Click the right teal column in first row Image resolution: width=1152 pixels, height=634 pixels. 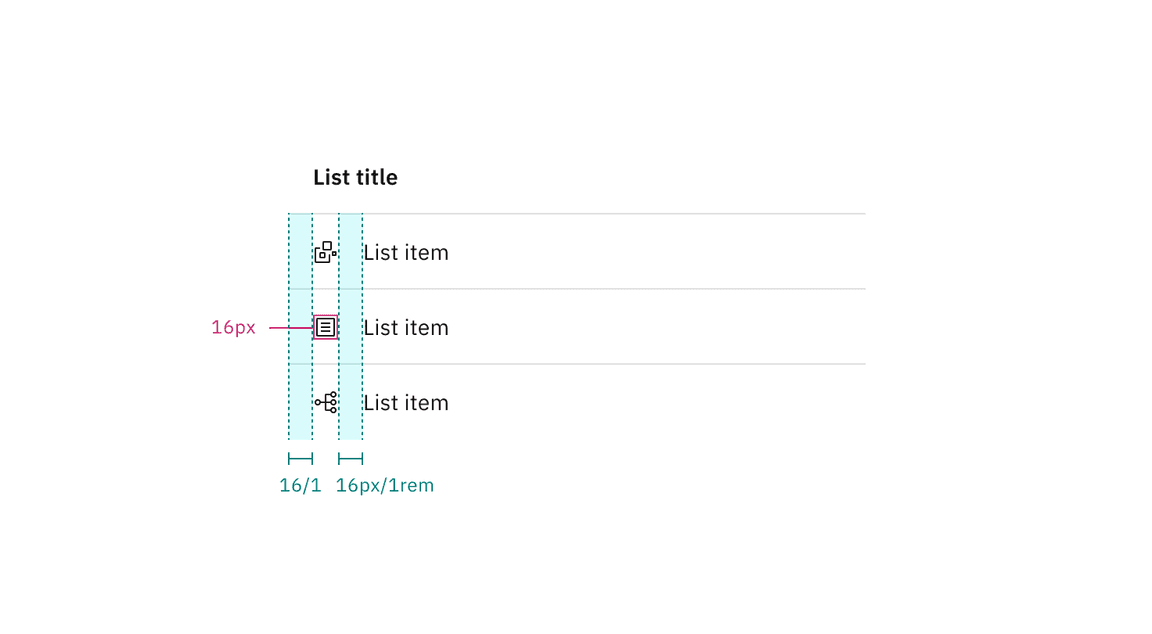pos(350,252)
